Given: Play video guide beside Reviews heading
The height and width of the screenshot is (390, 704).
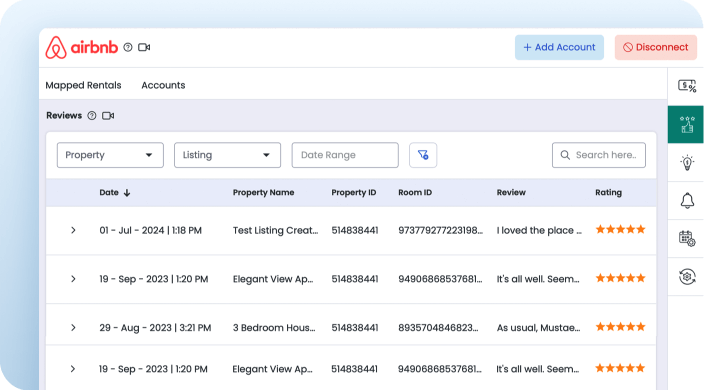Looking at the screenshot, I should point(108,116).
